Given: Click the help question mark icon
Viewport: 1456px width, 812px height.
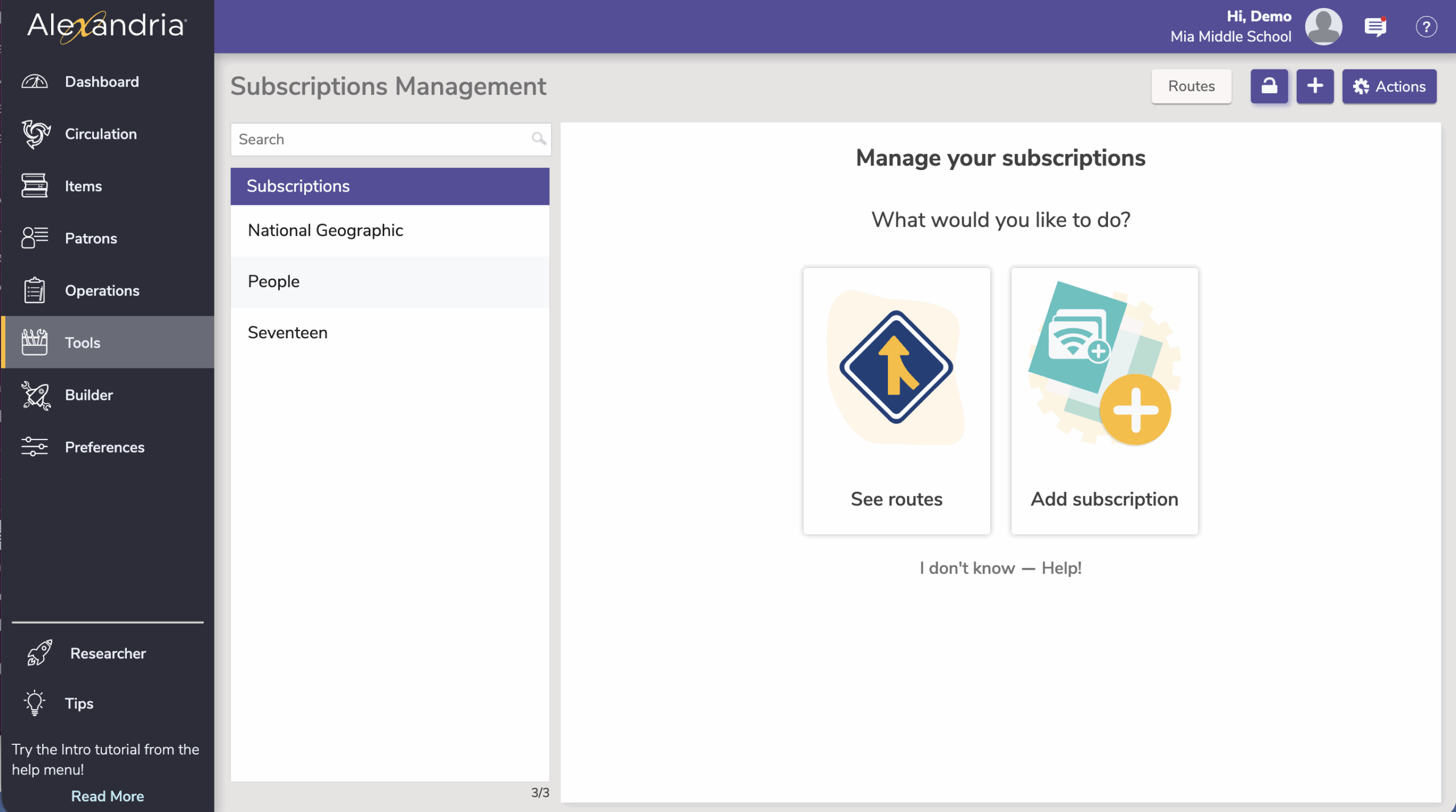Looking at the screenshot, I should tap(1426, 27).
